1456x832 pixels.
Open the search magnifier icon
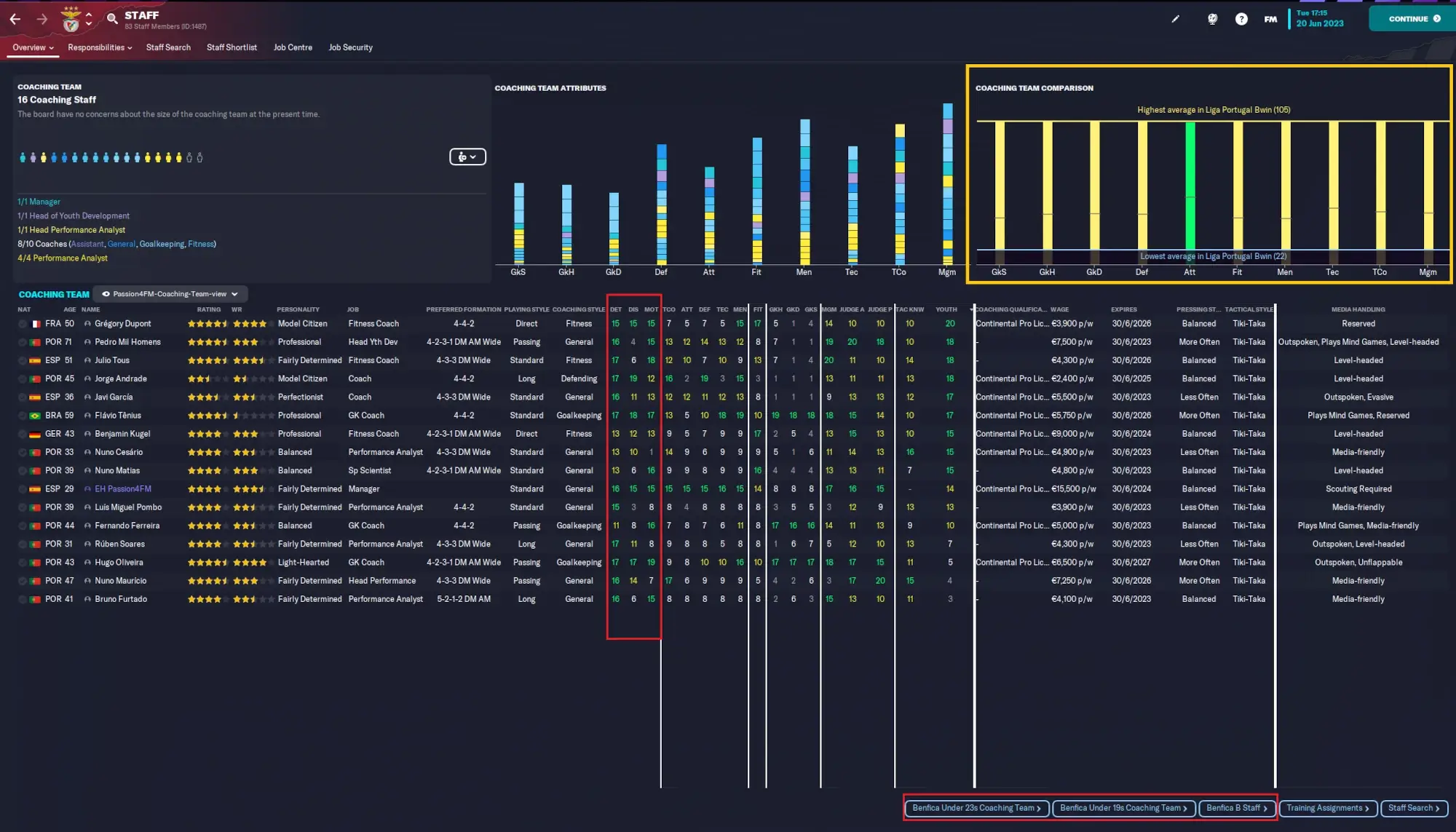coord(112,18)
